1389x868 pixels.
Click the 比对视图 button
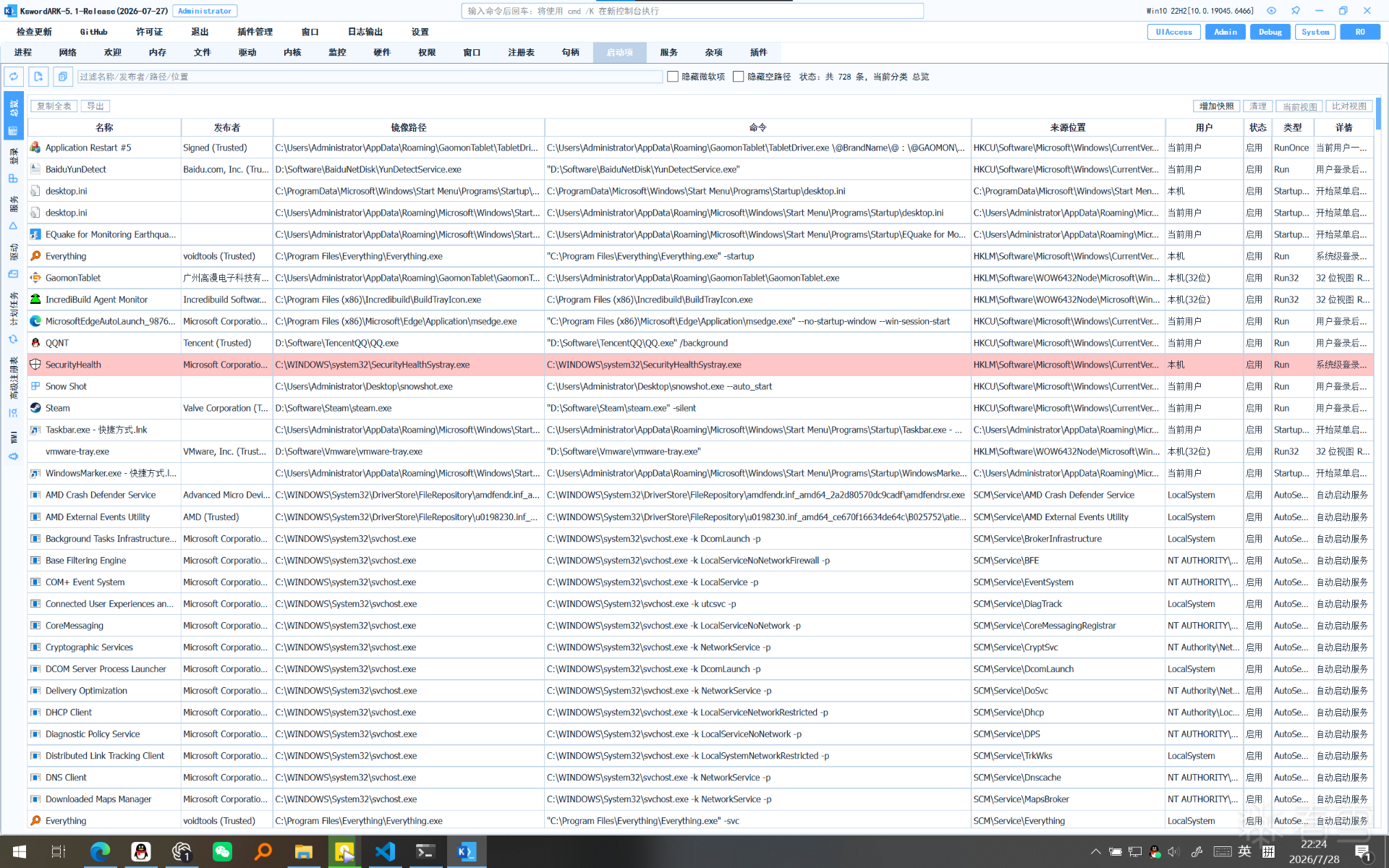tap(1349, 106)
